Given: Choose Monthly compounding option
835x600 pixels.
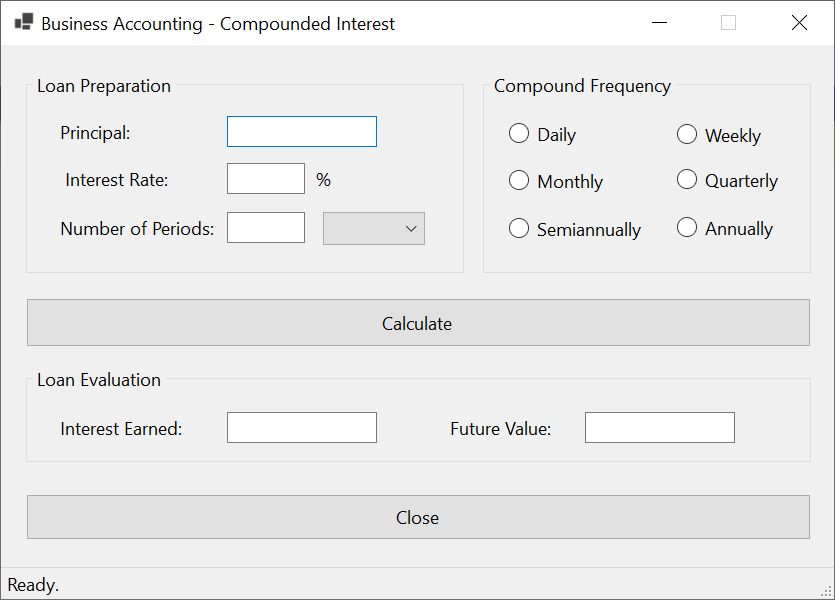Looking at the screenshot, I should pyautogui.click(x=555, y=180).
